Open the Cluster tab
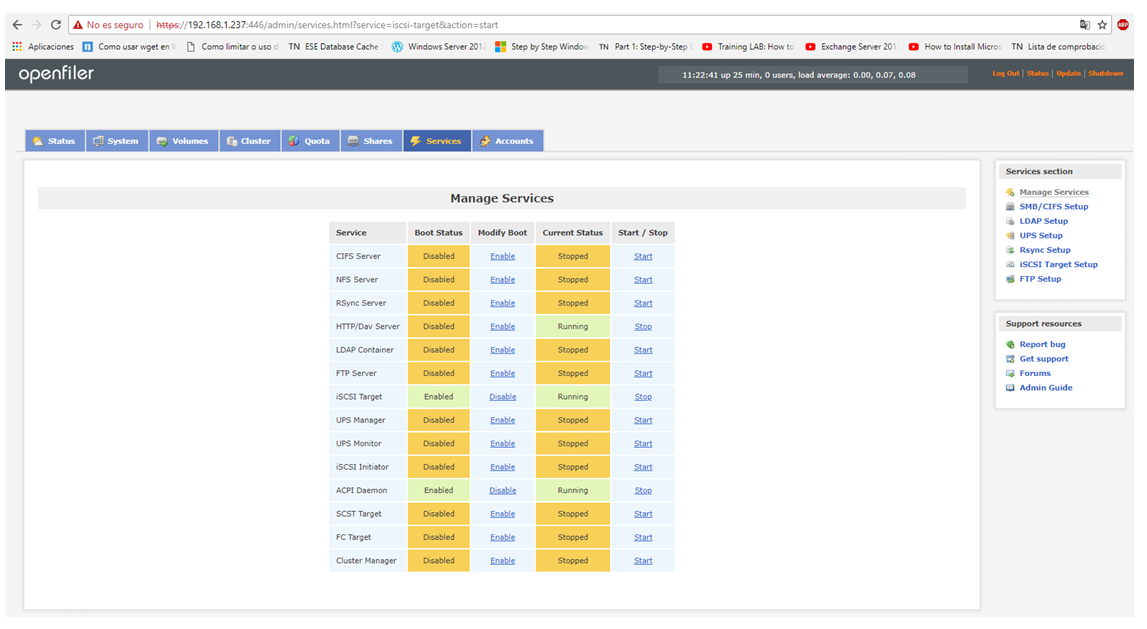1147x629 pixels. 249,141
